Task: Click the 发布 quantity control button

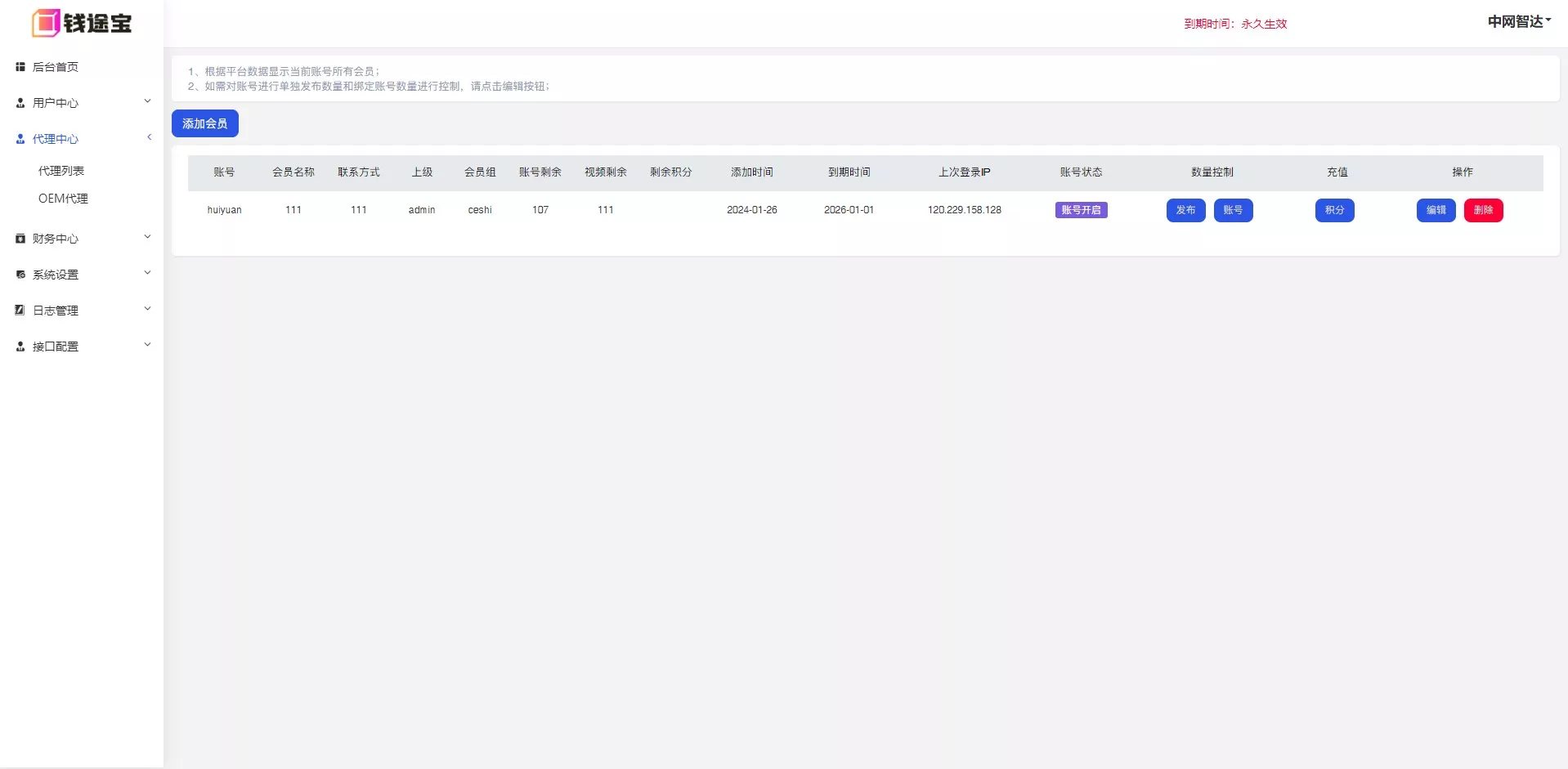Action: (x=1185, y=210)
